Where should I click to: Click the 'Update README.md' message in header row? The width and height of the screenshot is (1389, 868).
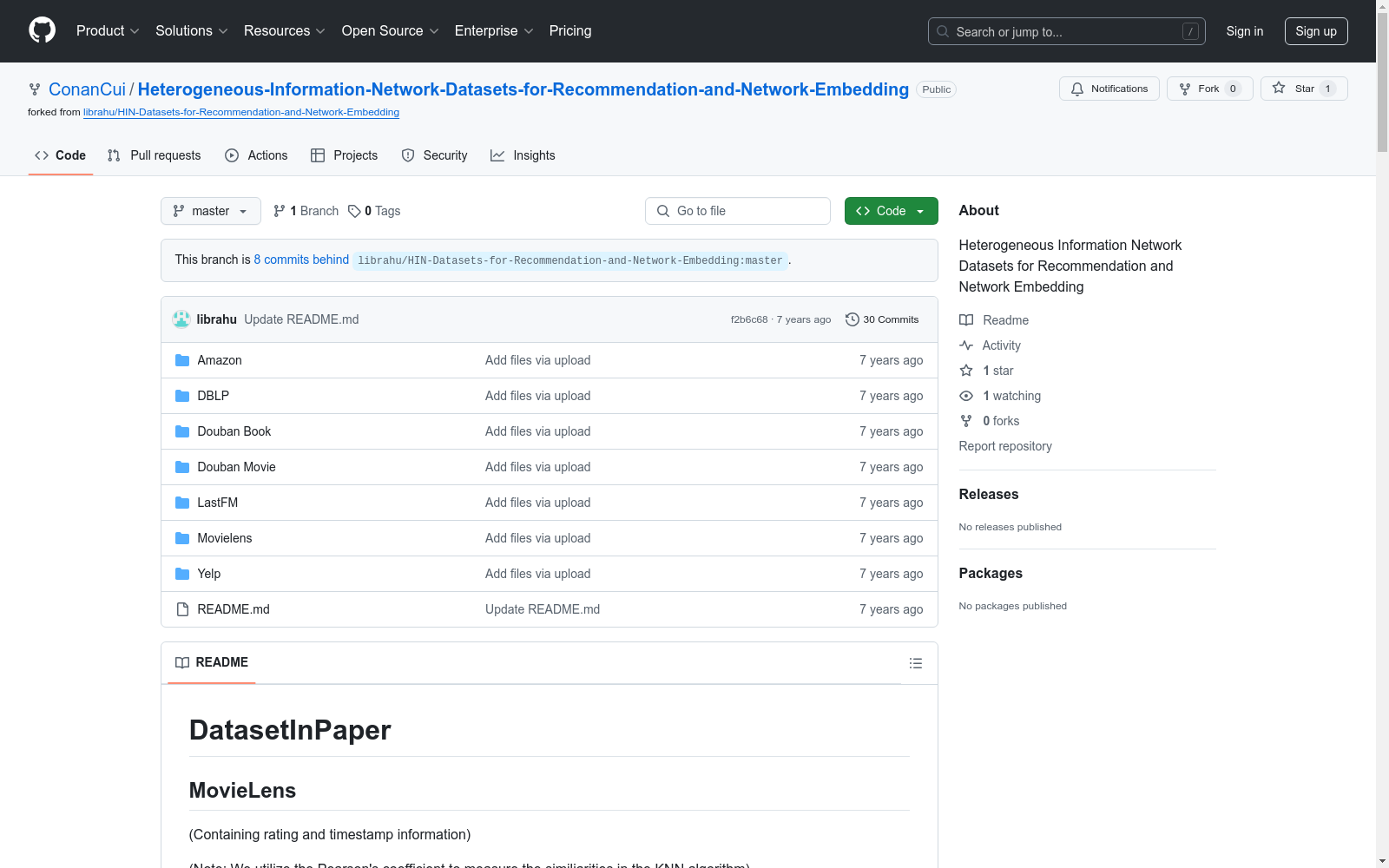[301, 319]
